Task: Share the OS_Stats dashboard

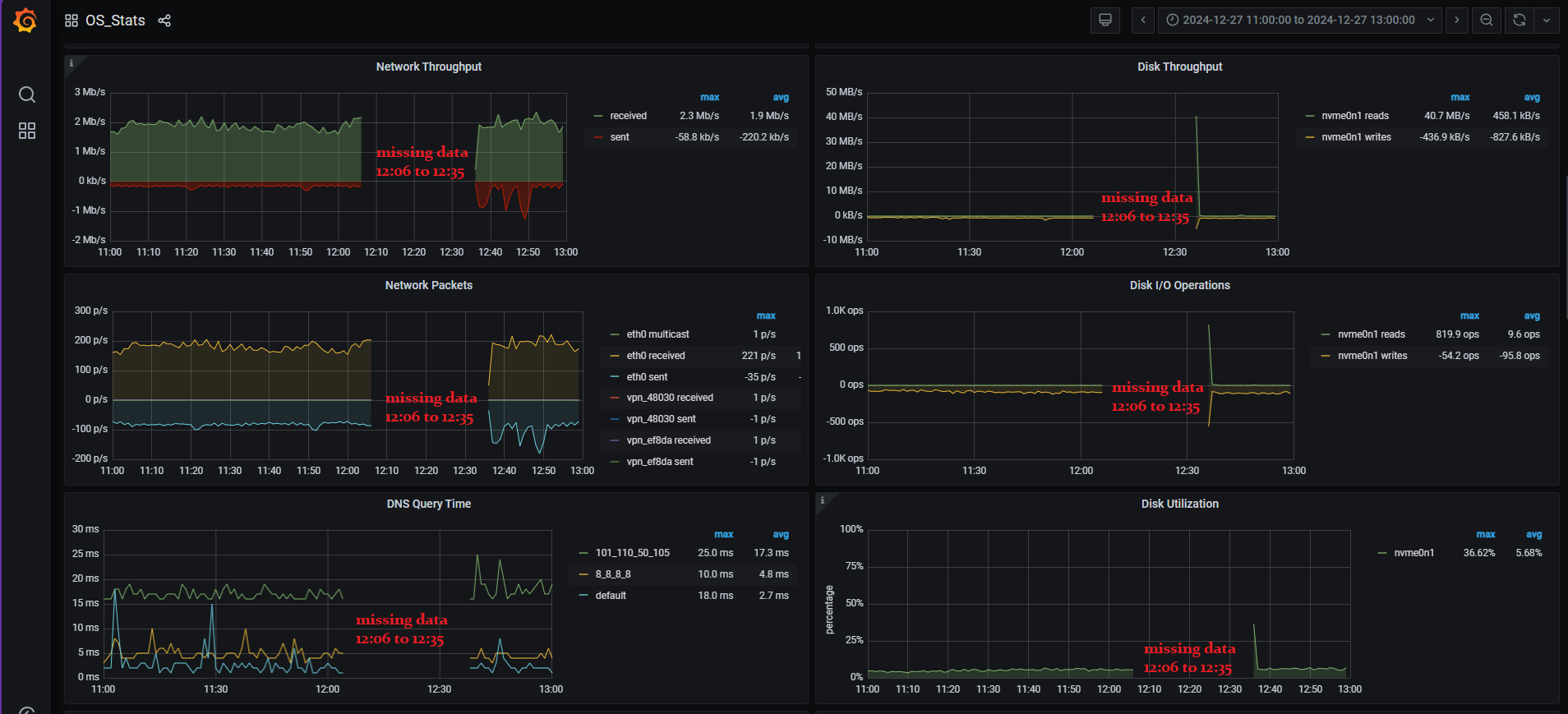Action: [x=164, y=21]
